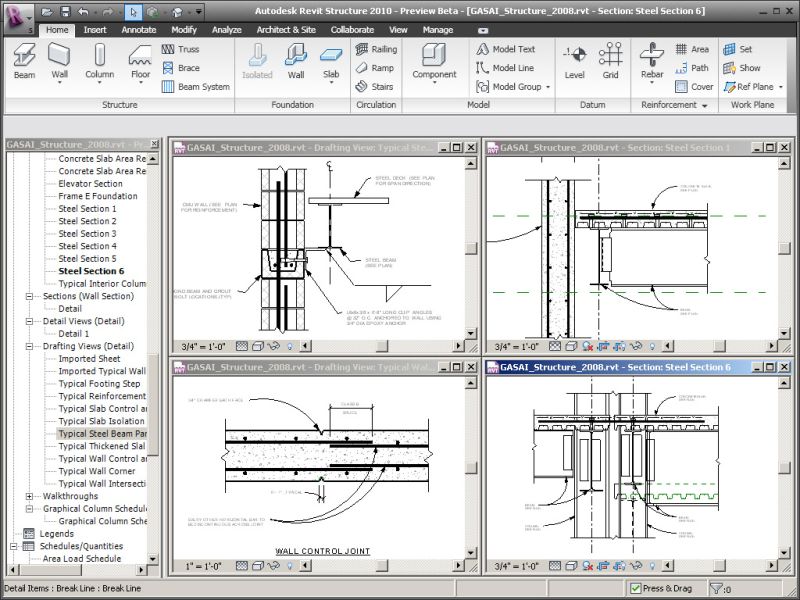Click Redo in the quick access toolbar
800x600 pixels.
pos(107,11)
